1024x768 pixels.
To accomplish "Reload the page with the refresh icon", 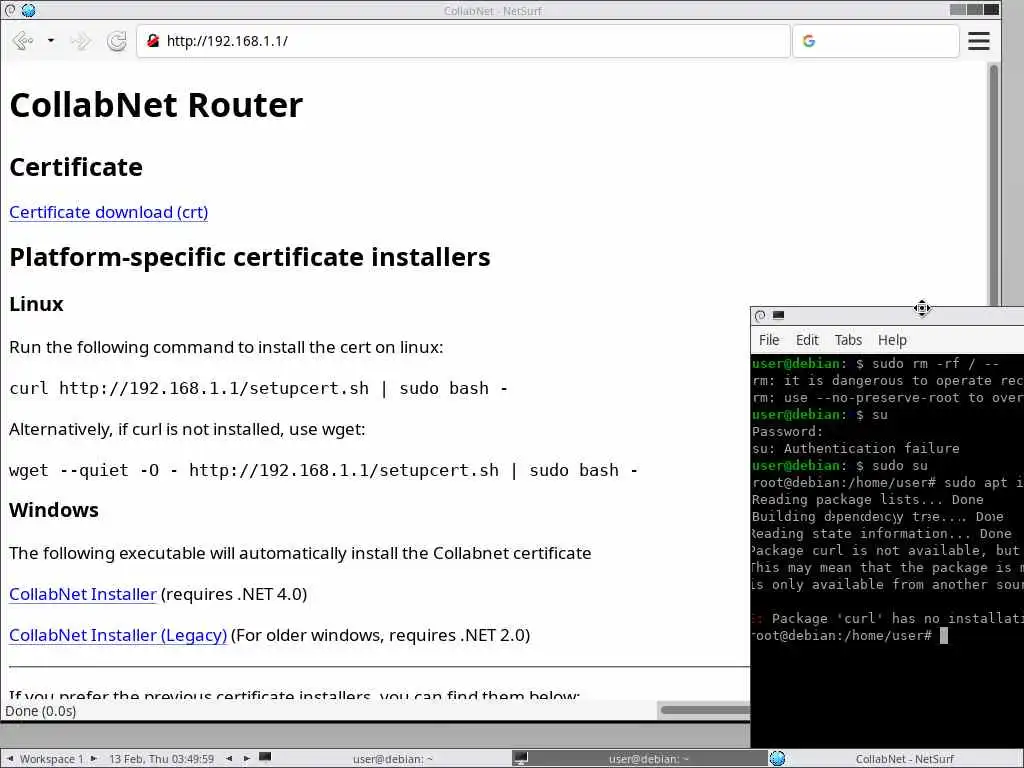I will click(117, 41).
